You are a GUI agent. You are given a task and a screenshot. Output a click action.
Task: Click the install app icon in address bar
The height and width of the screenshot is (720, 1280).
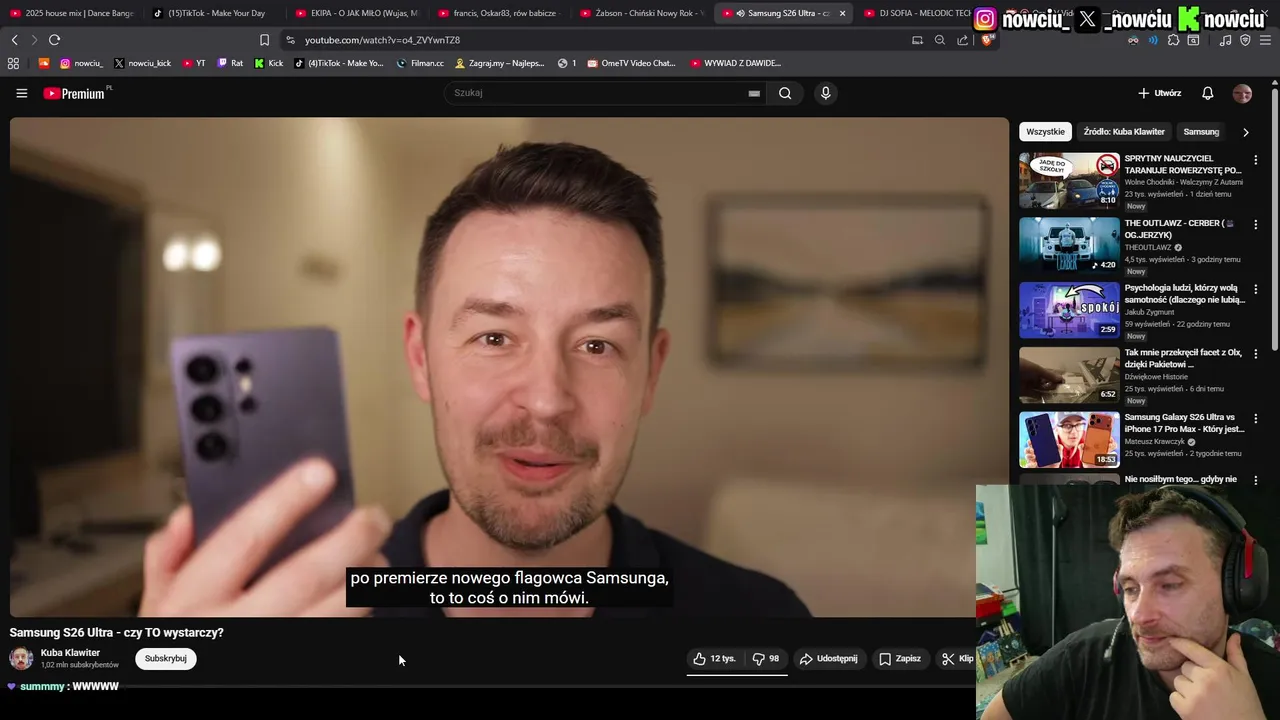point(917,40)
